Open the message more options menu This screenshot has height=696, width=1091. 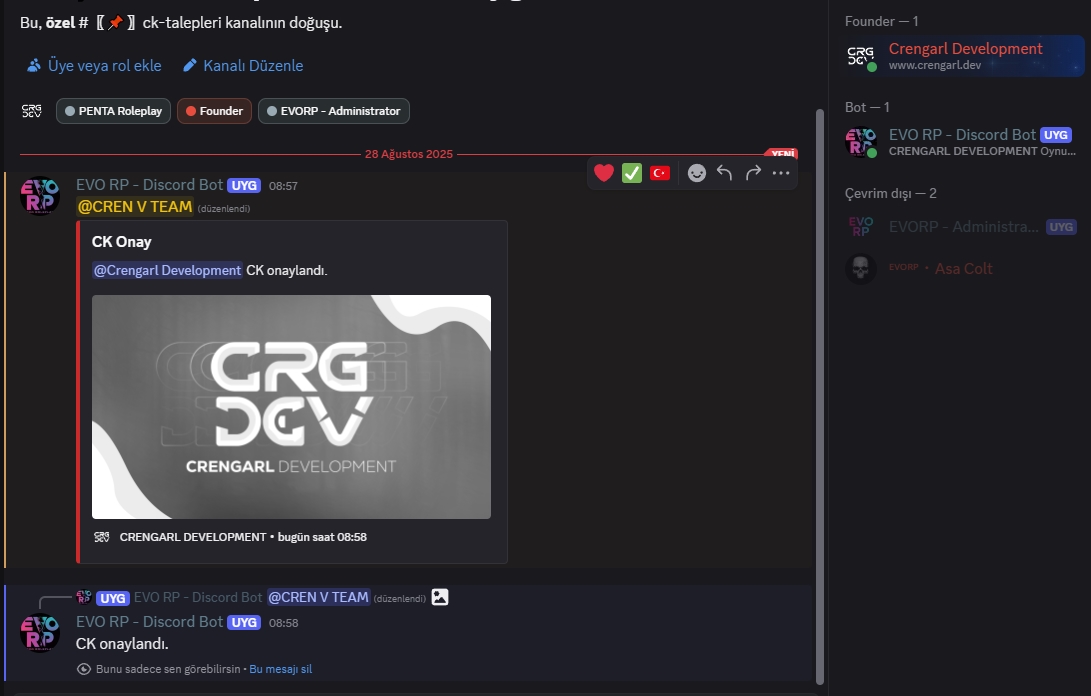(x=781, y=173)
